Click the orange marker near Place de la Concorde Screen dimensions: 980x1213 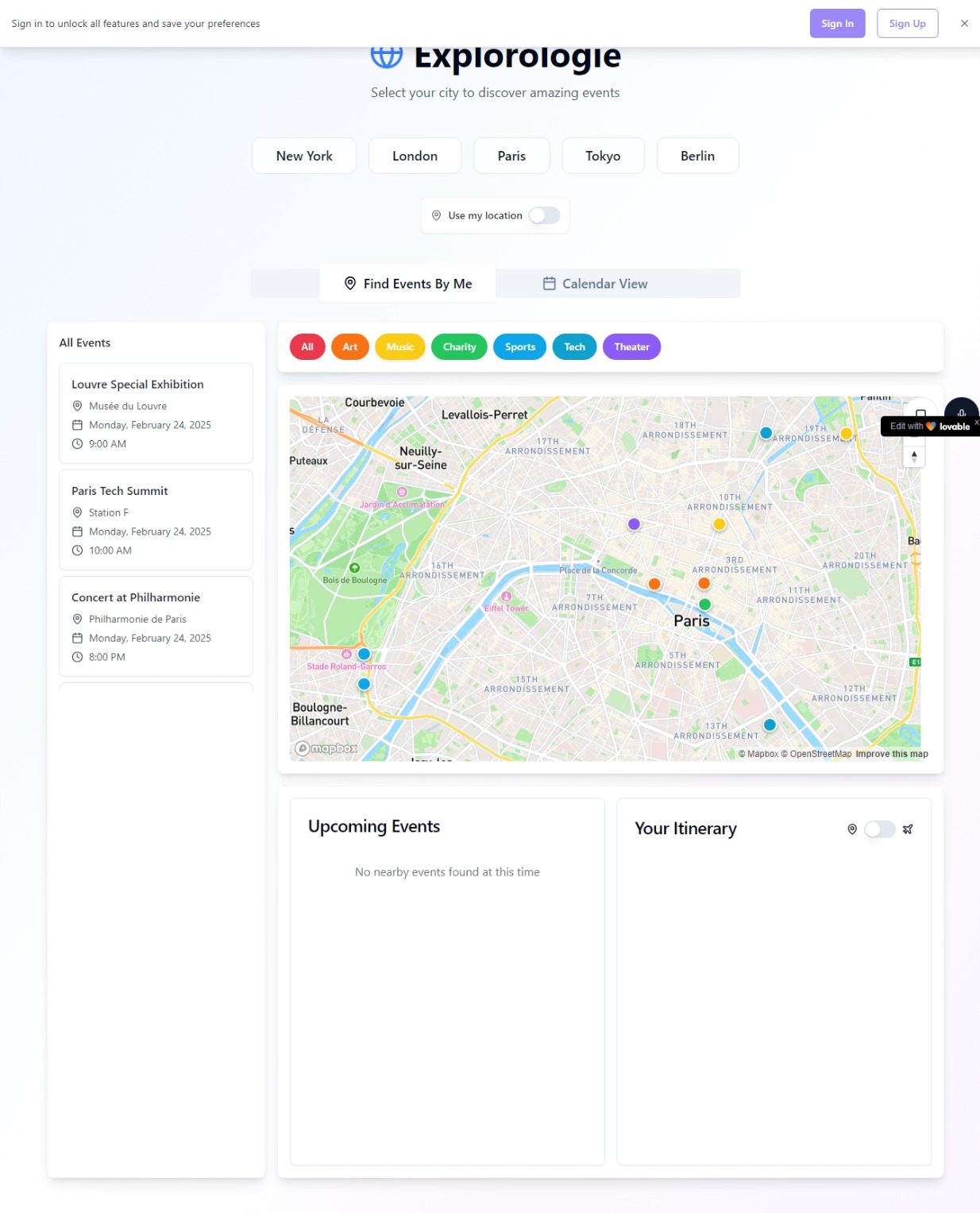[x=654, y=584]
